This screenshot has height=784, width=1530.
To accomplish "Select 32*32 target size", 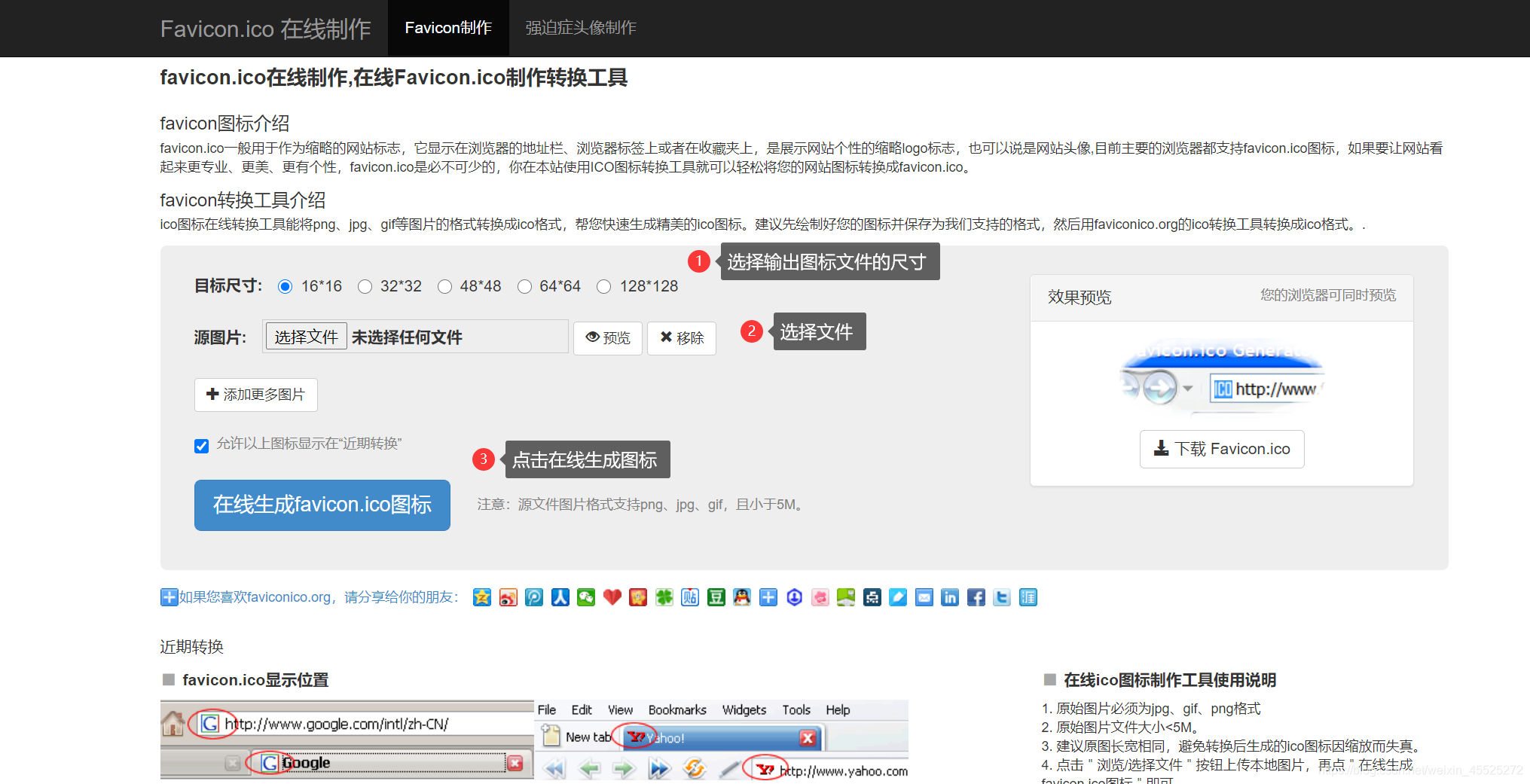I will [365, 286].
